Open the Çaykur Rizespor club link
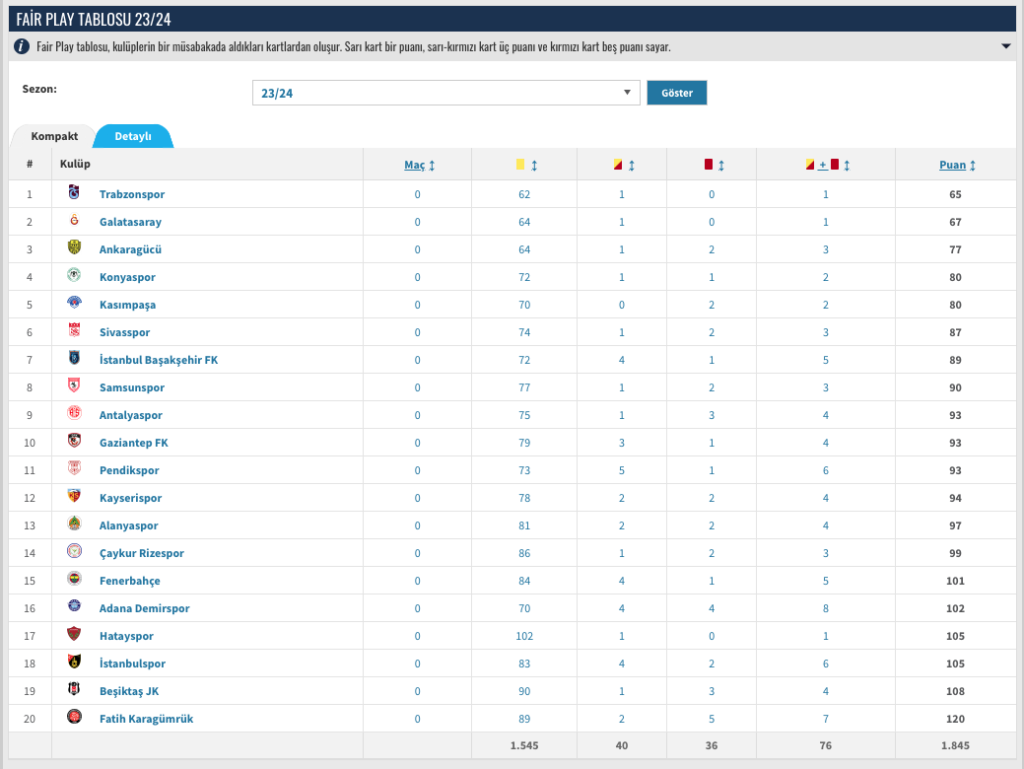Viewport: 1024px width, 769px height. 142,554
